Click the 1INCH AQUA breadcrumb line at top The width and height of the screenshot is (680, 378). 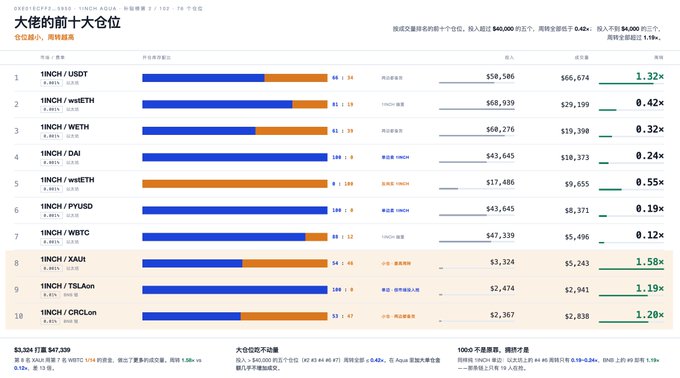coord(108,8)
